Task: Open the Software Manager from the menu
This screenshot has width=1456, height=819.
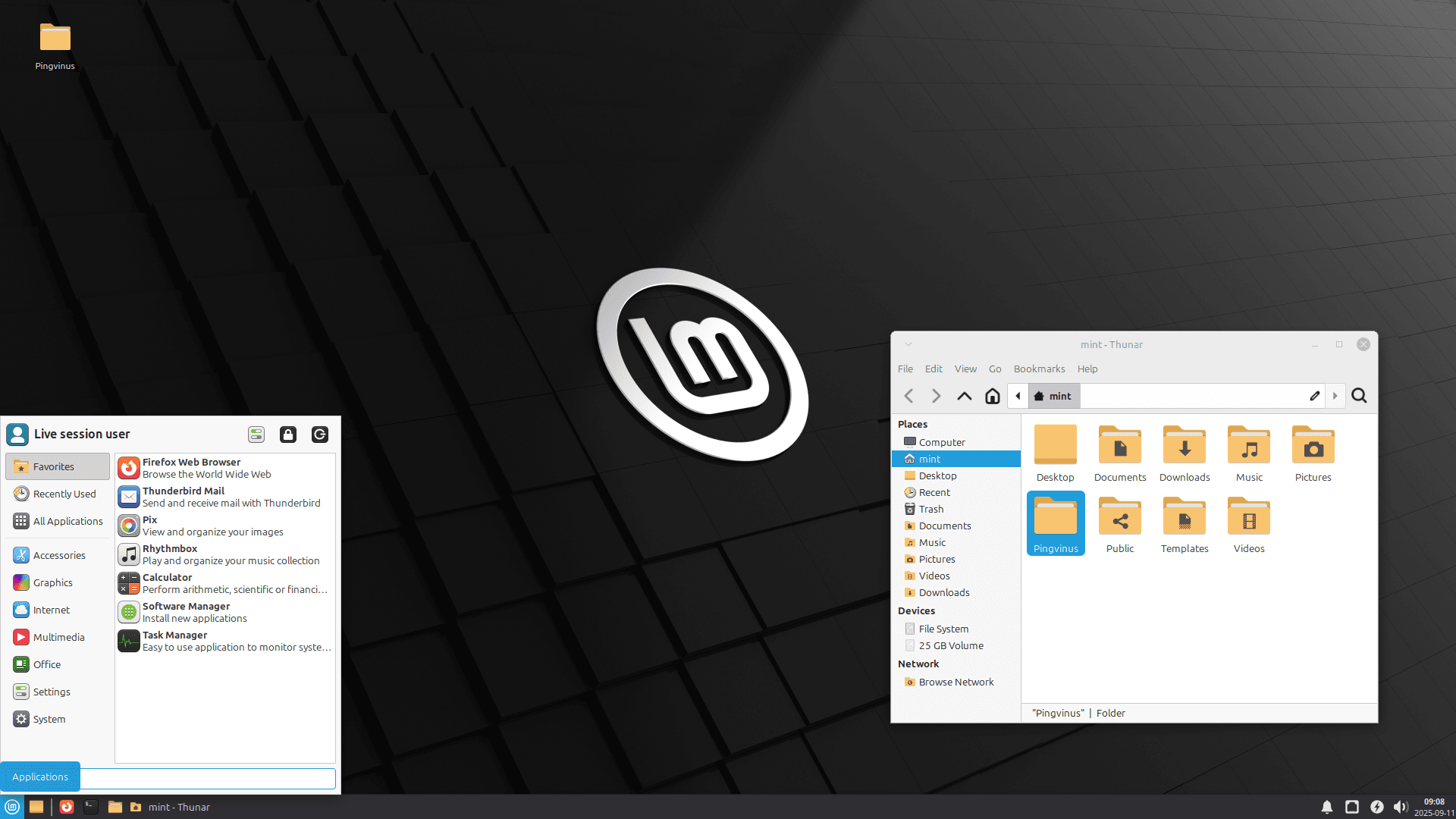Action: (186, 611)
